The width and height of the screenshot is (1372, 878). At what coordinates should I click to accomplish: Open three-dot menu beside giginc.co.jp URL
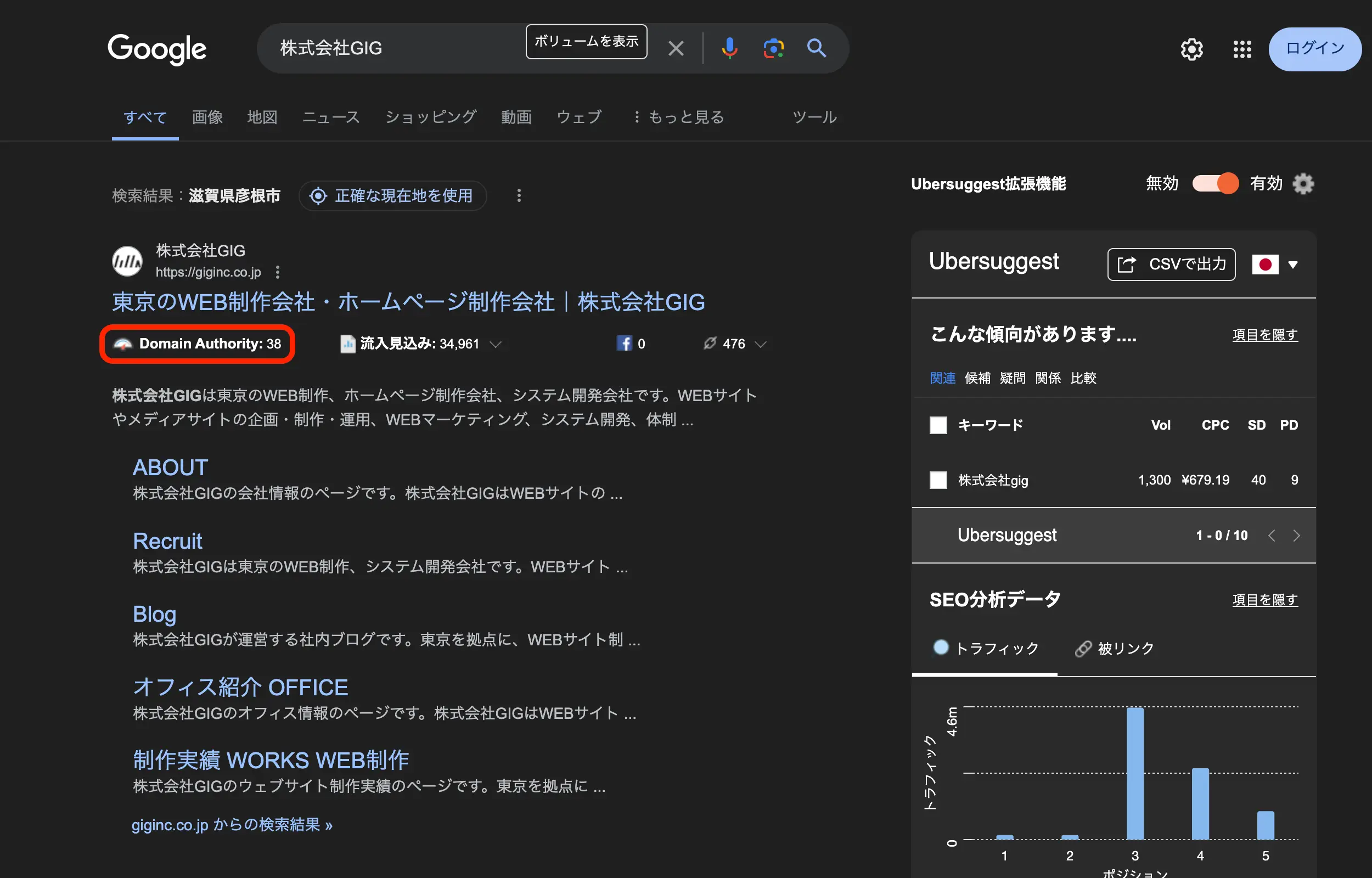[x=278, y=272]
